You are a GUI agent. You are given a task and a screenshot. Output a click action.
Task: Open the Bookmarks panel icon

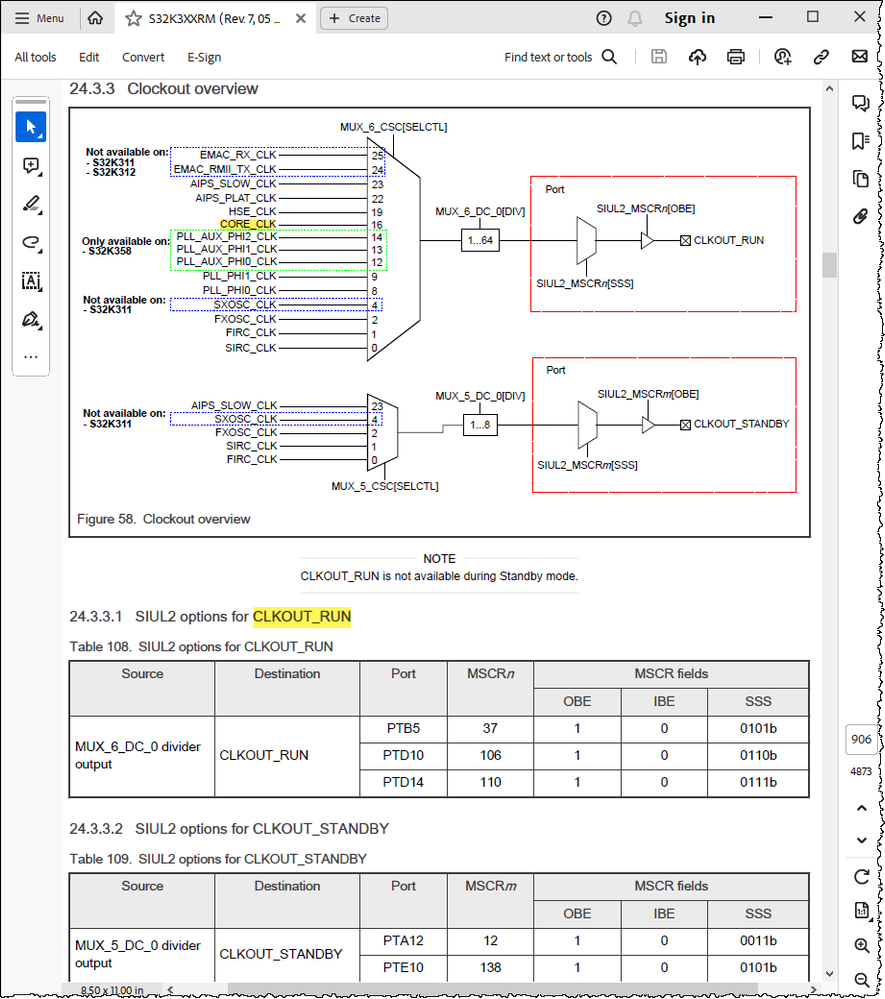pos(861,141)
